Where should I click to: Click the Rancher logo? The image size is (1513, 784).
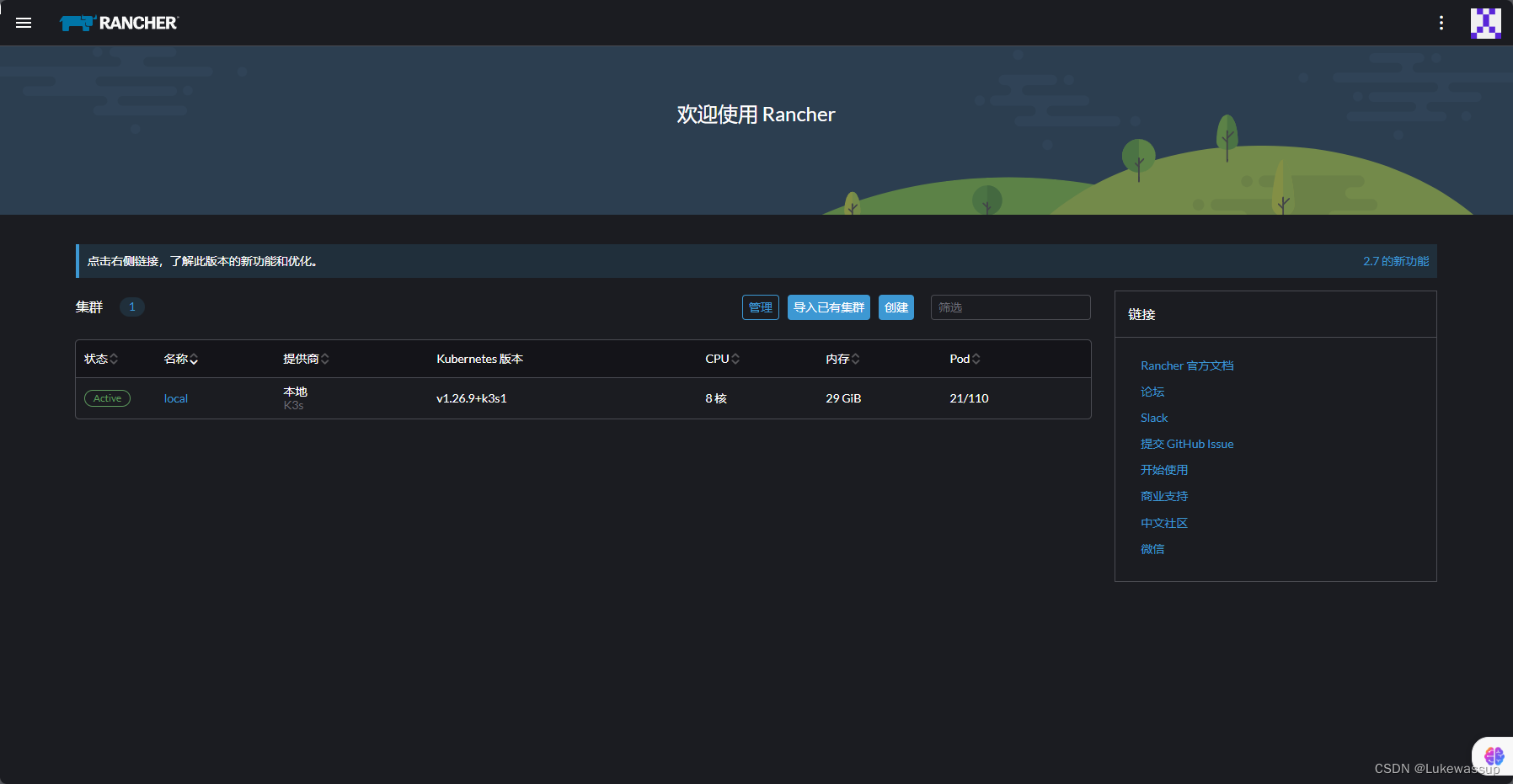[119, 23]
